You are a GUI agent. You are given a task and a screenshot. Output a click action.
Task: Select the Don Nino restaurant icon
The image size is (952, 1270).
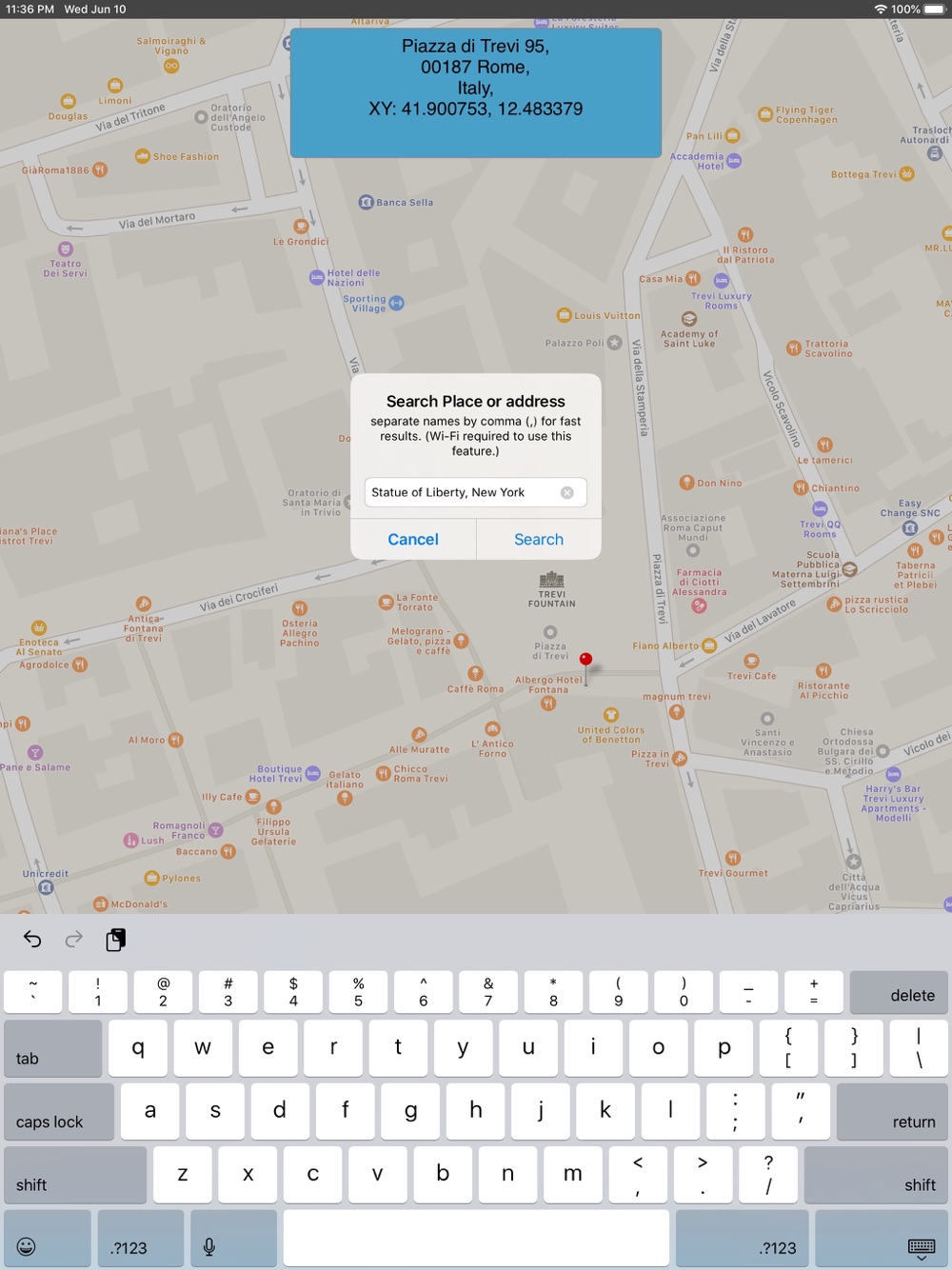(x=687, y=483)
